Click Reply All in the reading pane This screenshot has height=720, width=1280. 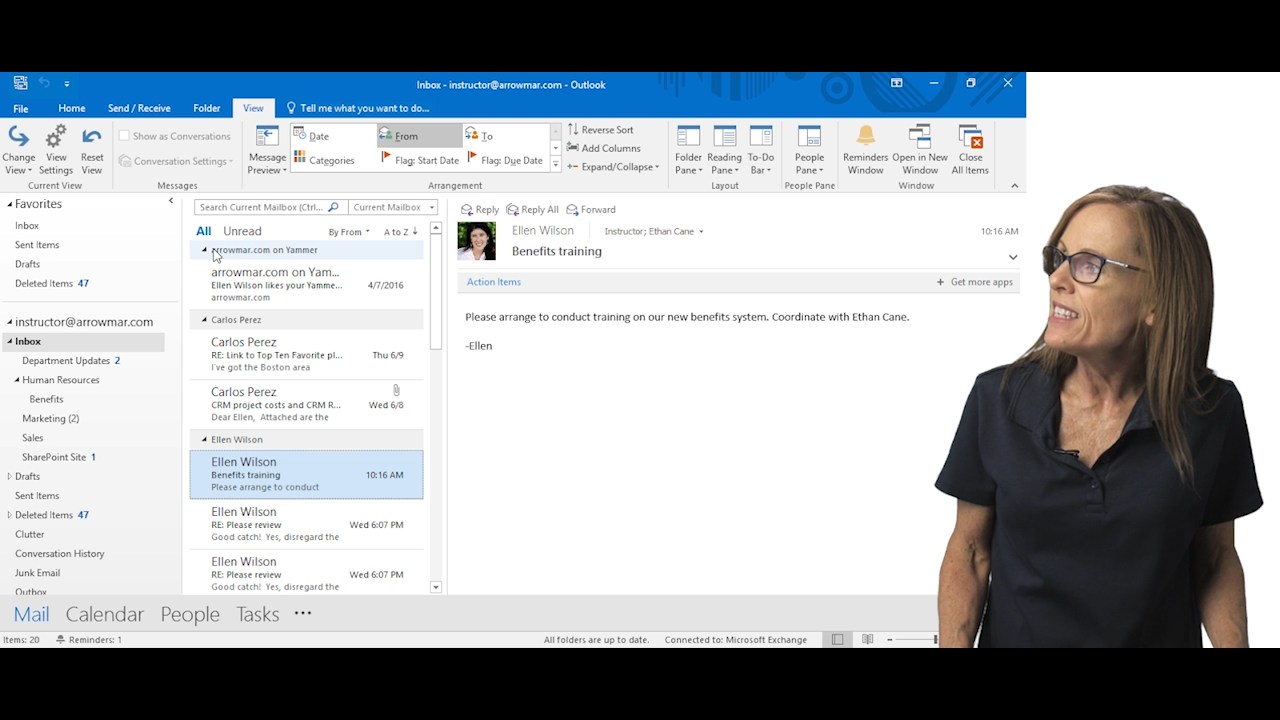point(532,209)
